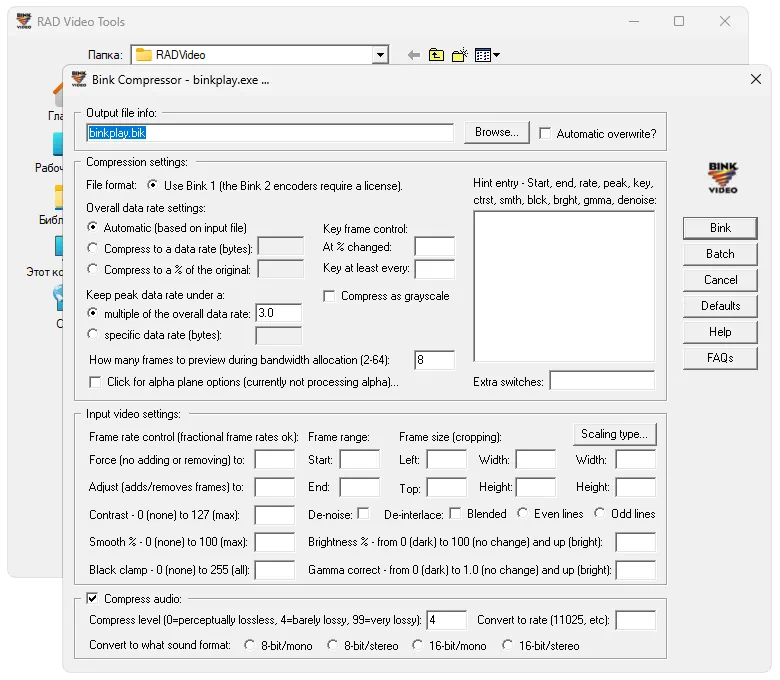Select Compress to a % of original radio
The image size is (780, 680).
(92, 269)
